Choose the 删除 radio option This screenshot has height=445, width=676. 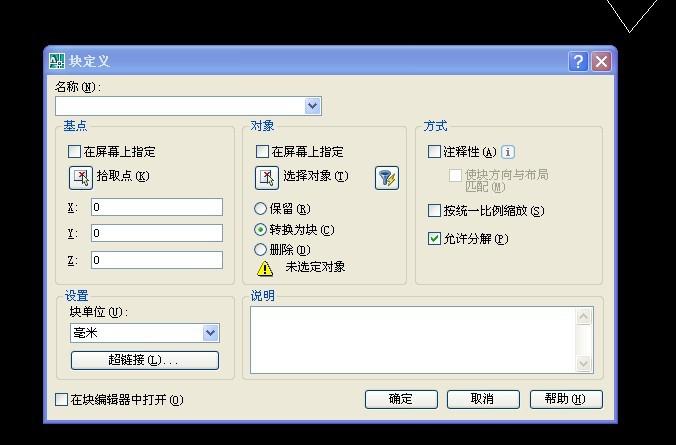[262, 250]
